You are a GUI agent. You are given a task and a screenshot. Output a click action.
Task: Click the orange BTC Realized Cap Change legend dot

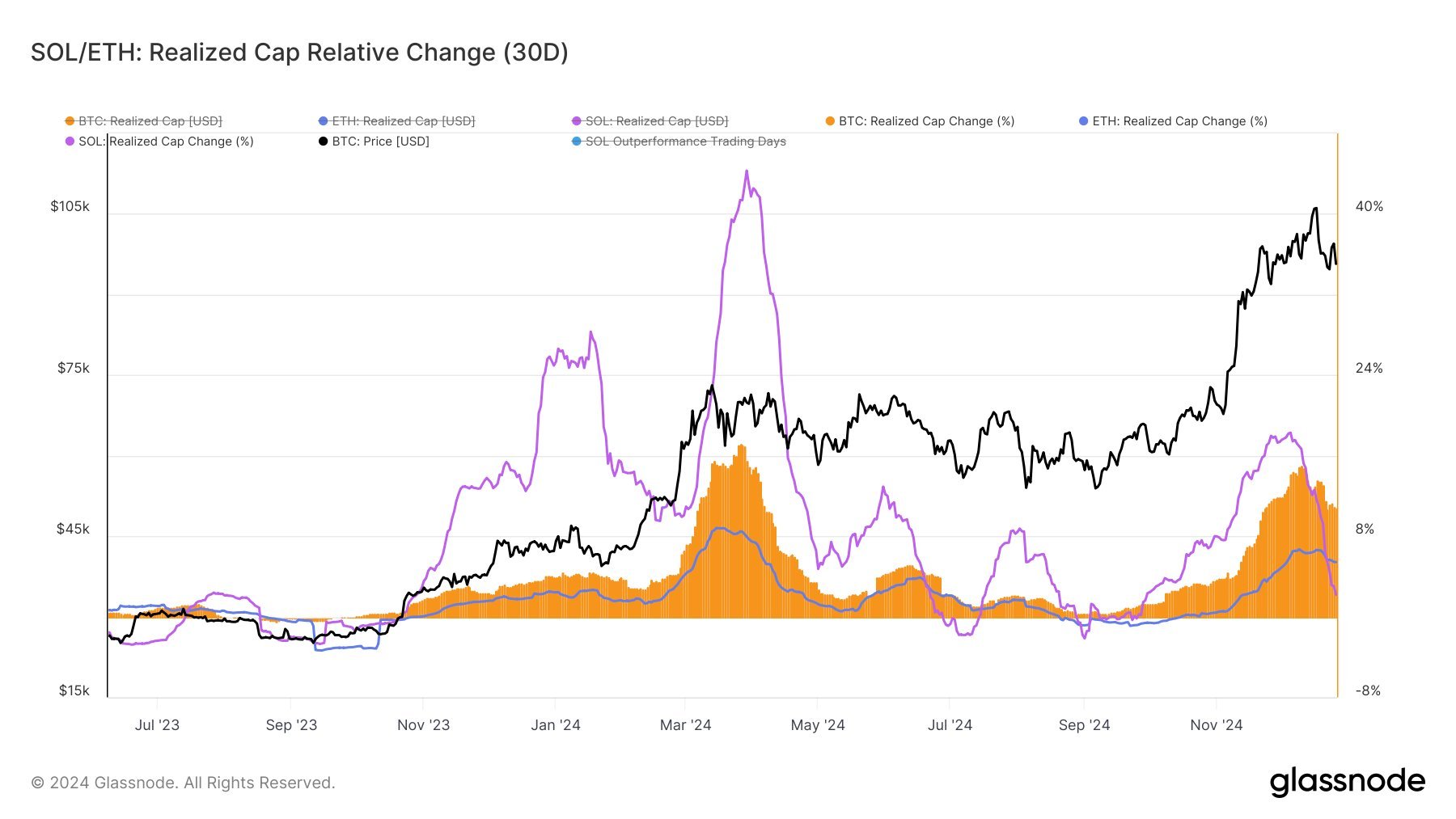coord(830,121)
